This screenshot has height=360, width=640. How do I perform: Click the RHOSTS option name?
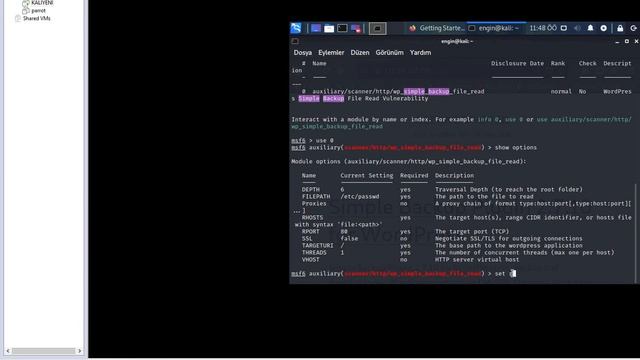point(312,218)
